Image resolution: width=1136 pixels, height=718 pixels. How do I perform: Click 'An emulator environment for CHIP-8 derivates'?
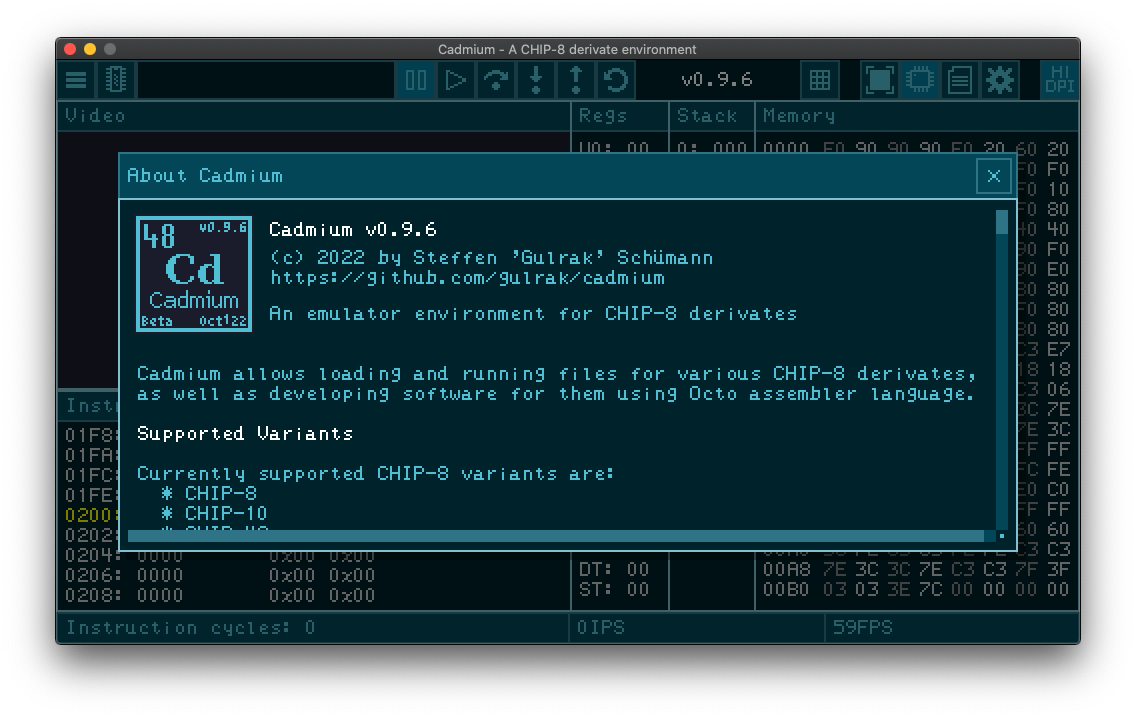point(533,314)
